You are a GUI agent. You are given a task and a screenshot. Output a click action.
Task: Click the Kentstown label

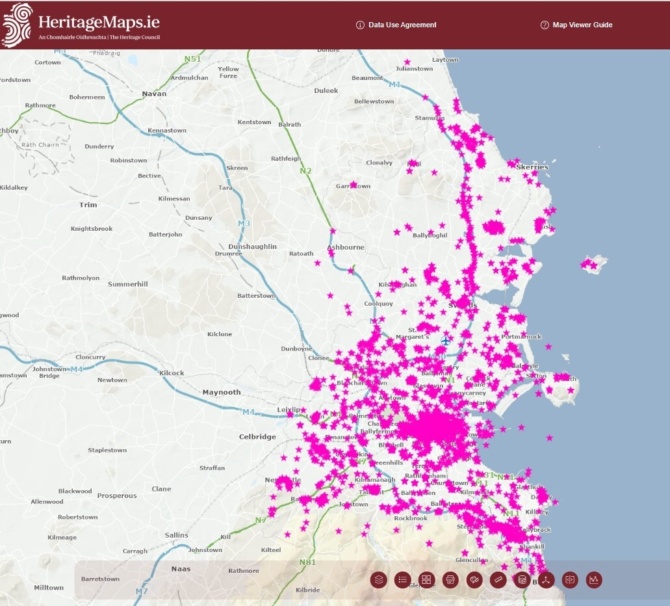tap(254, 122)
